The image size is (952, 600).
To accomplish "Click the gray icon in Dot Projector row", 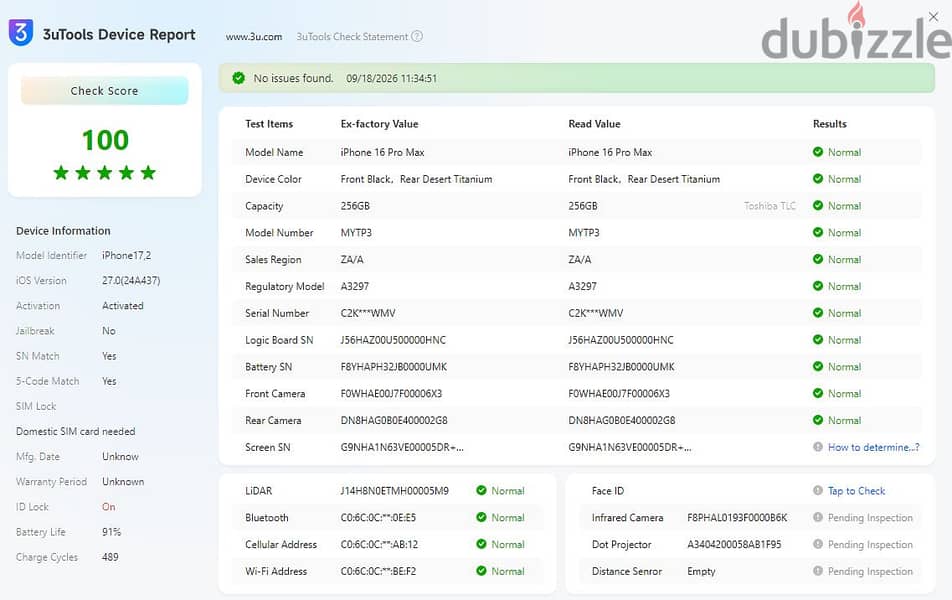I will click(818, 544).
